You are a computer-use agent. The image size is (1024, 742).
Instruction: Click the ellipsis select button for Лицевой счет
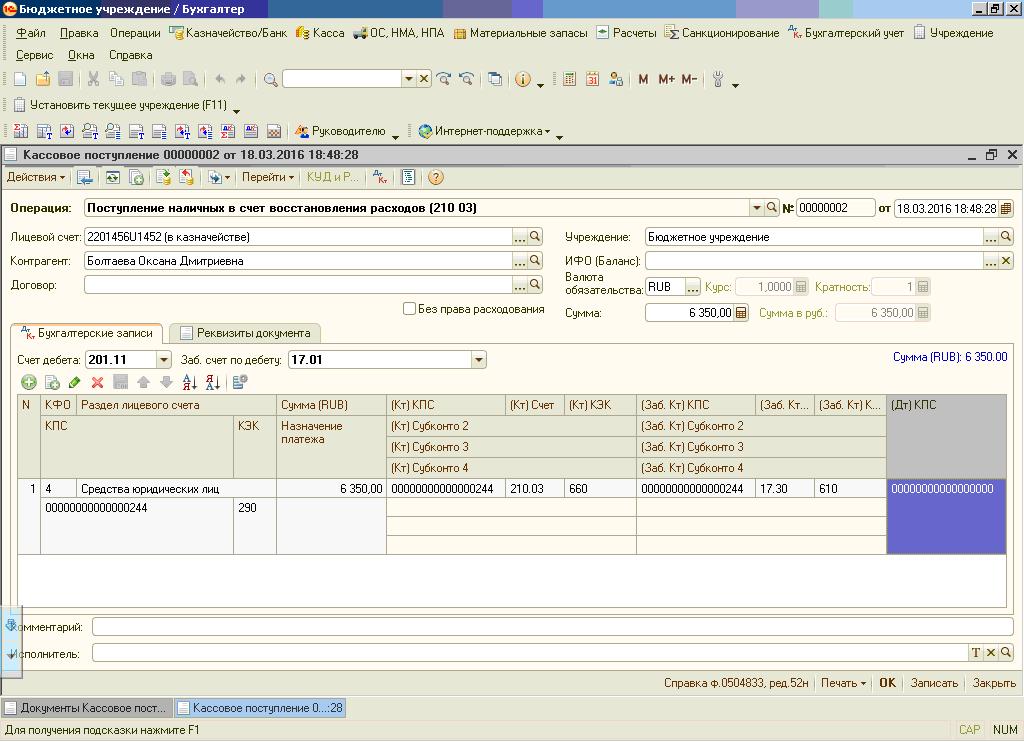pos(519,237)
